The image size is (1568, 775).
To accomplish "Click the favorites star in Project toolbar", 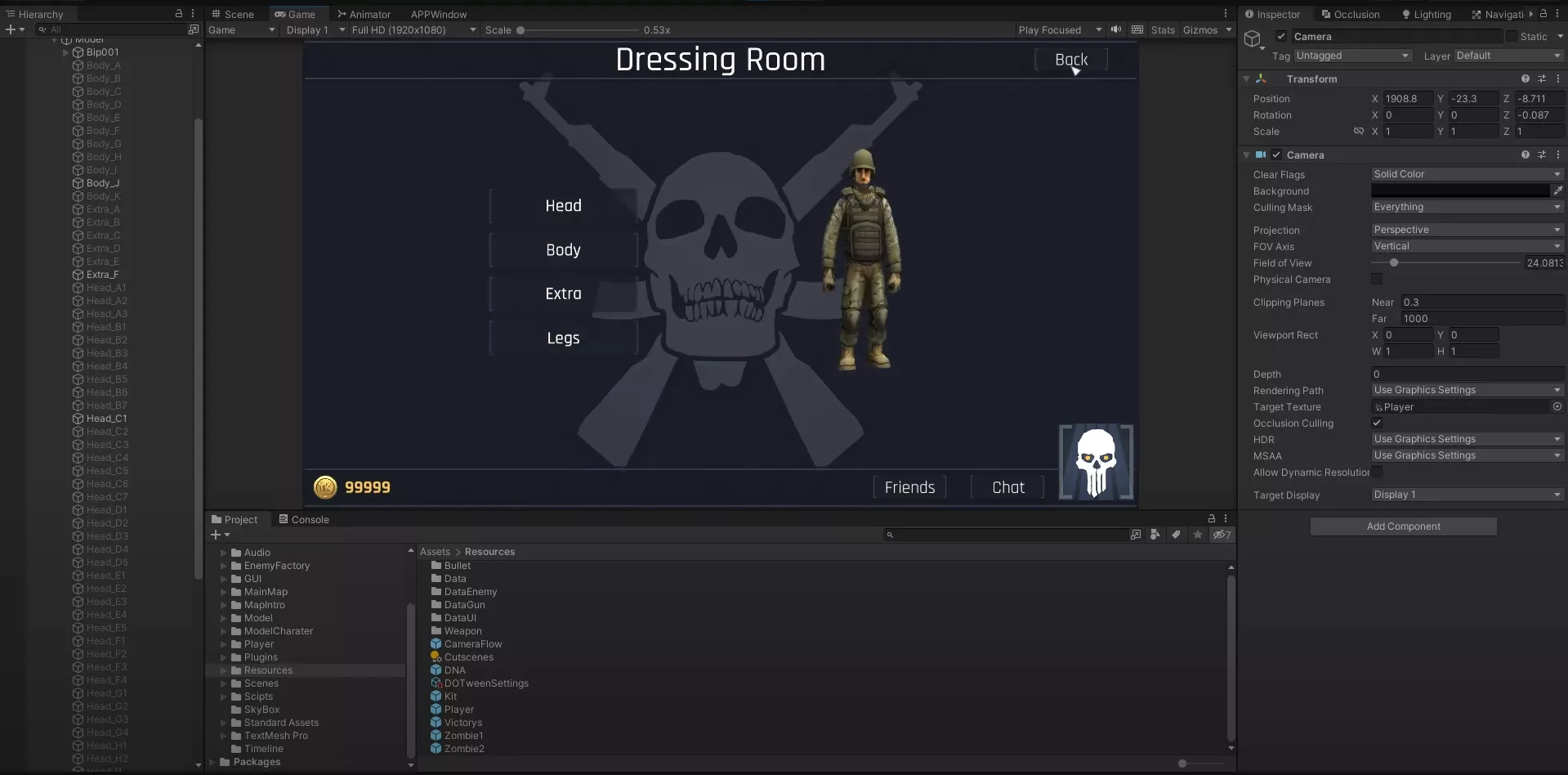I will pos(1197,535).
